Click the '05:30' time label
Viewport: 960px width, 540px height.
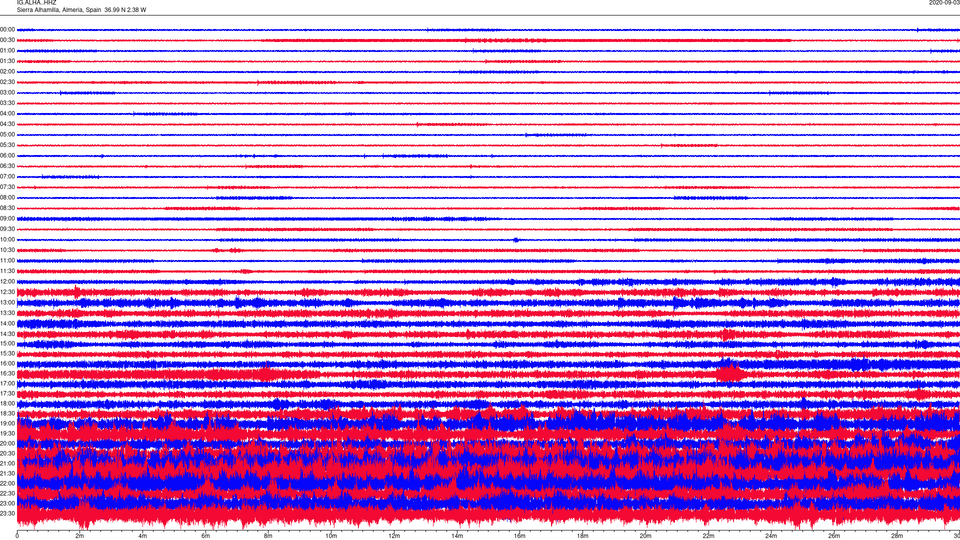pos(7,145)
